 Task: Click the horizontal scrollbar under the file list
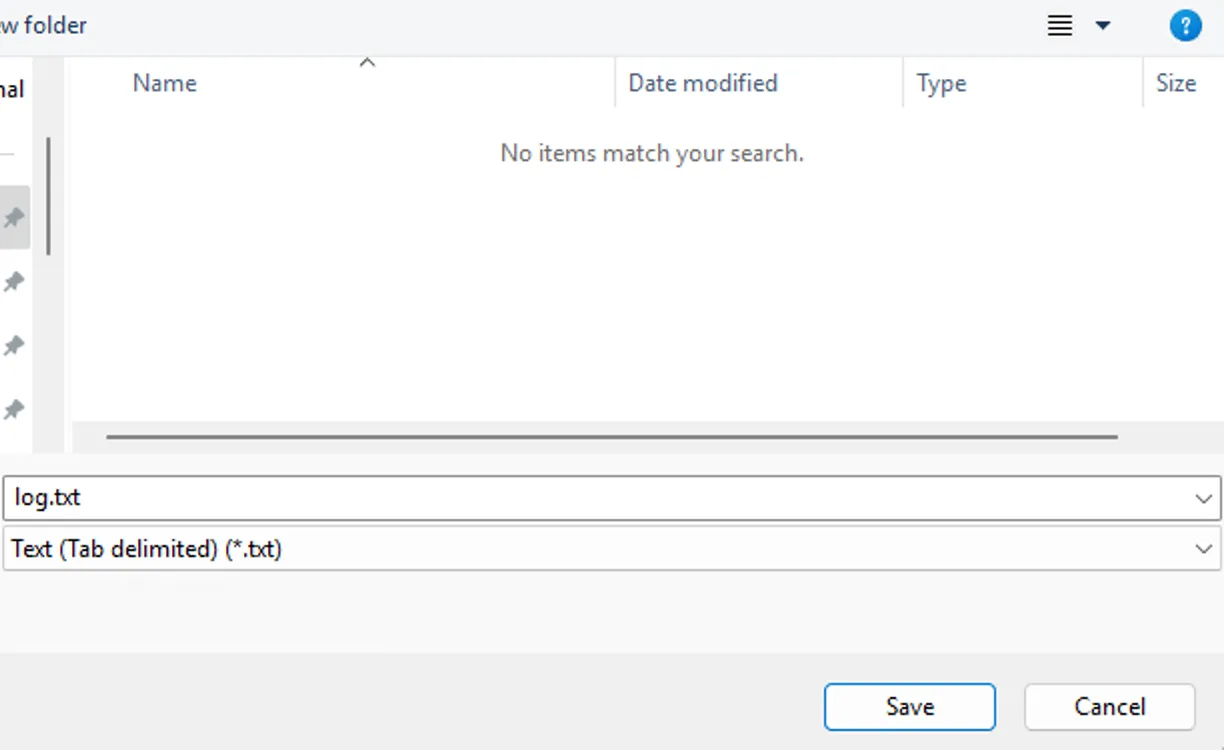(x=610, y=437)
